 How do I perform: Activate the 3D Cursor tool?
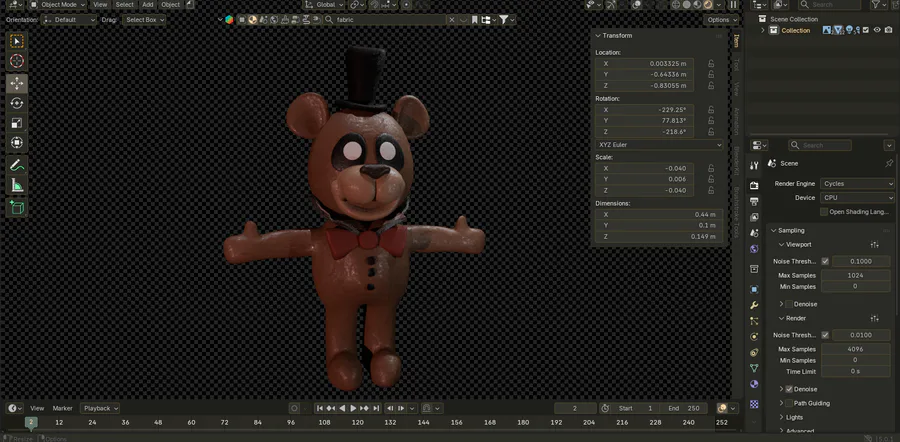tap(17, 61)
